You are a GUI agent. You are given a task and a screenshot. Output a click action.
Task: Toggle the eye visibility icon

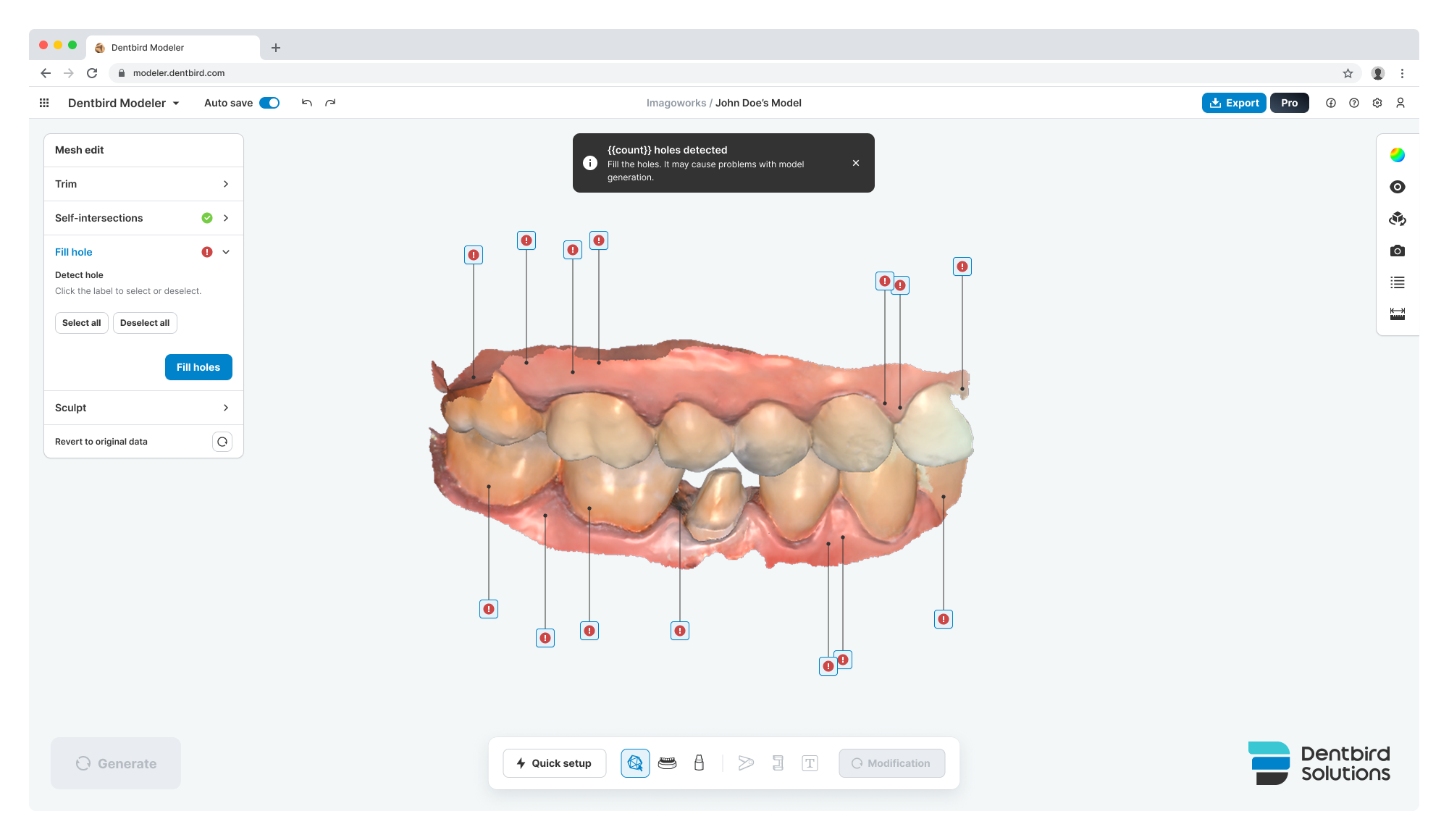point(1398,187)
